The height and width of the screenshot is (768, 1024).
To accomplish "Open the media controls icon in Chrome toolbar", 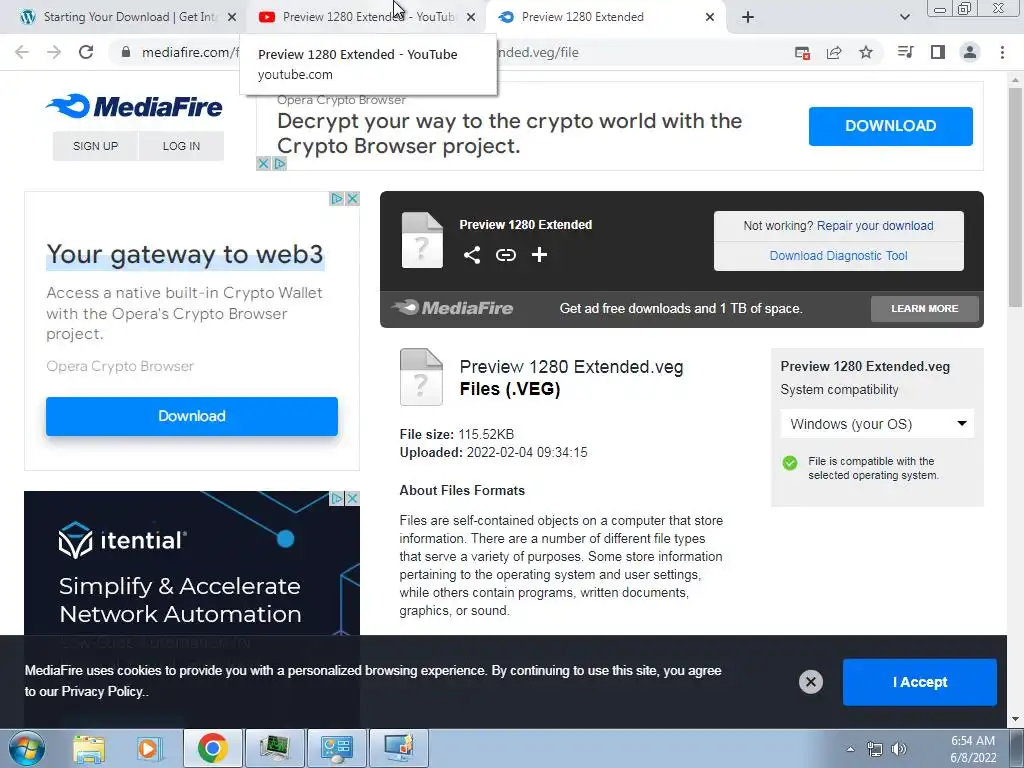I will point(905,52).
